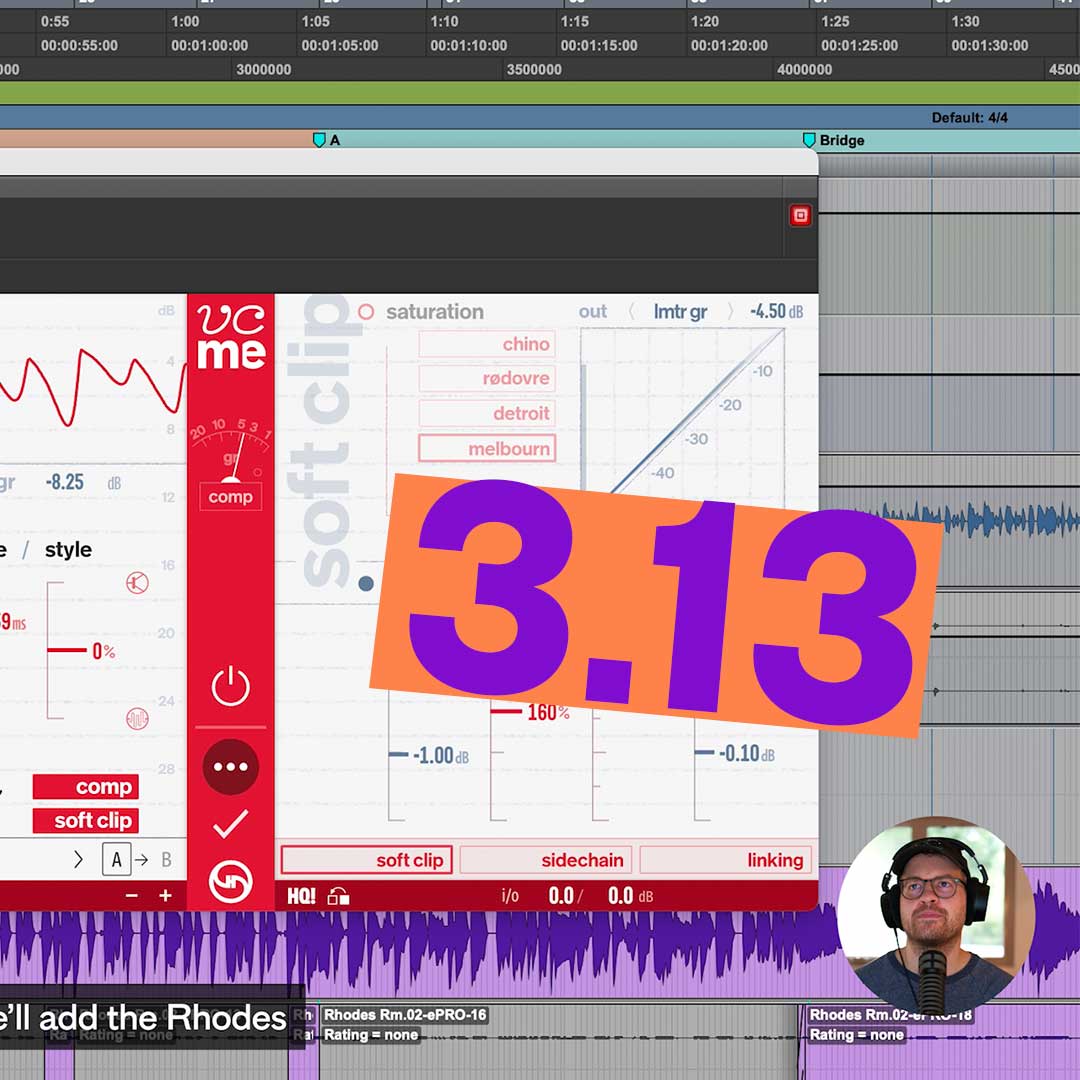The height and width of the screenshot is (1080, 1080).
Task: Select the detroit saturation mode
Action: pyautogui.click(x=487, y=413)
